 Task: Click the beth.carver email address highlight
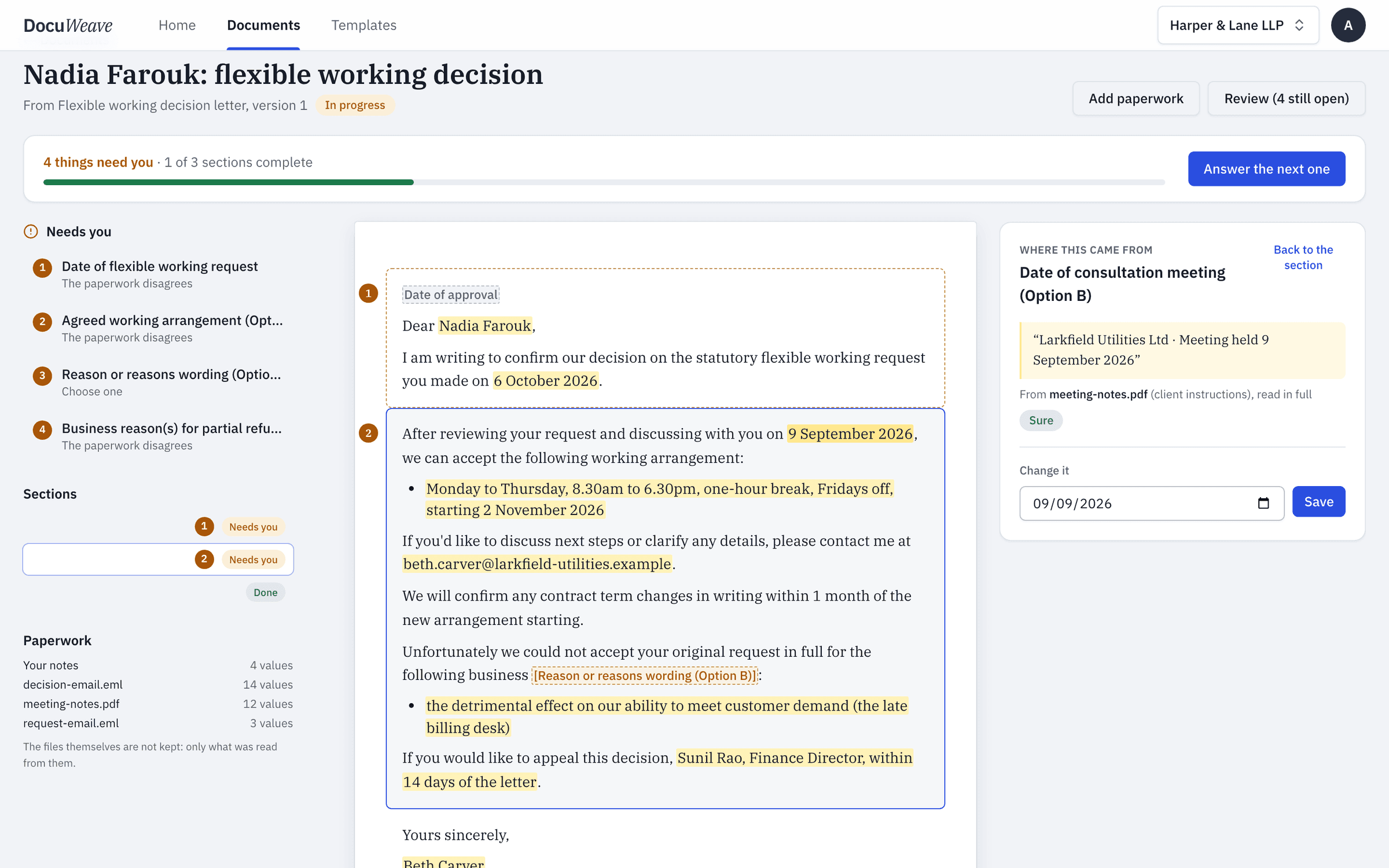[x=537, y=563]
